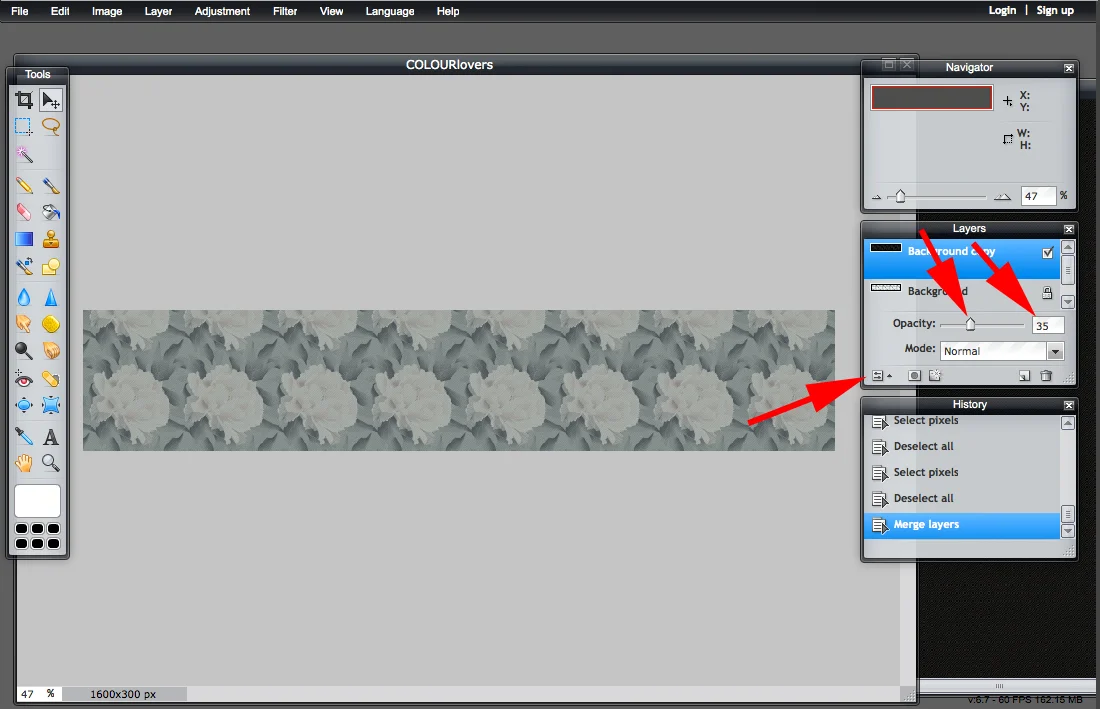Image resolution: width=1100 pixels, height=709 pixels.
Task: Select the Clone Stamp tool
Action: tap(51, 239)
